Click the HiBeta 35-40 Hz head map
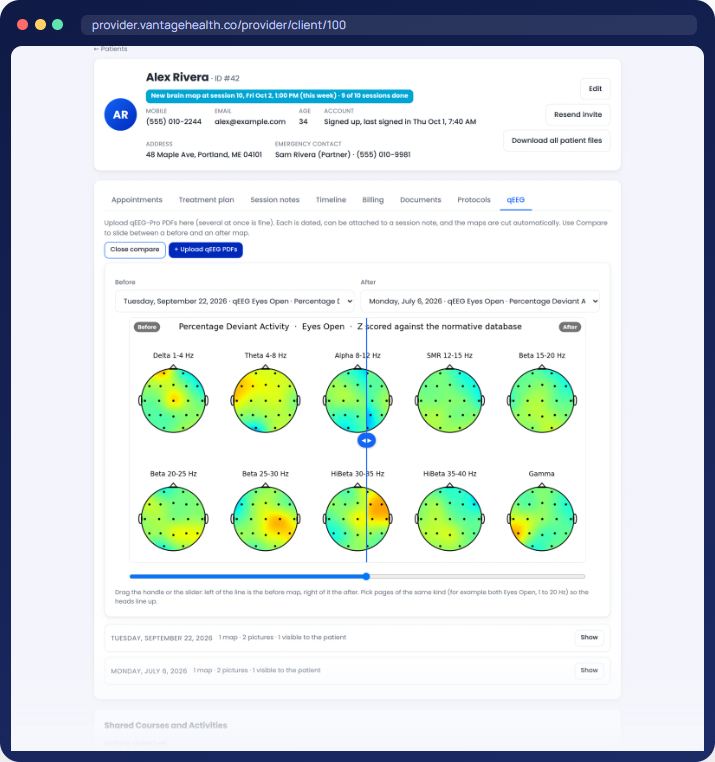This screenshot has height=762, width=715. coord(450,518)
